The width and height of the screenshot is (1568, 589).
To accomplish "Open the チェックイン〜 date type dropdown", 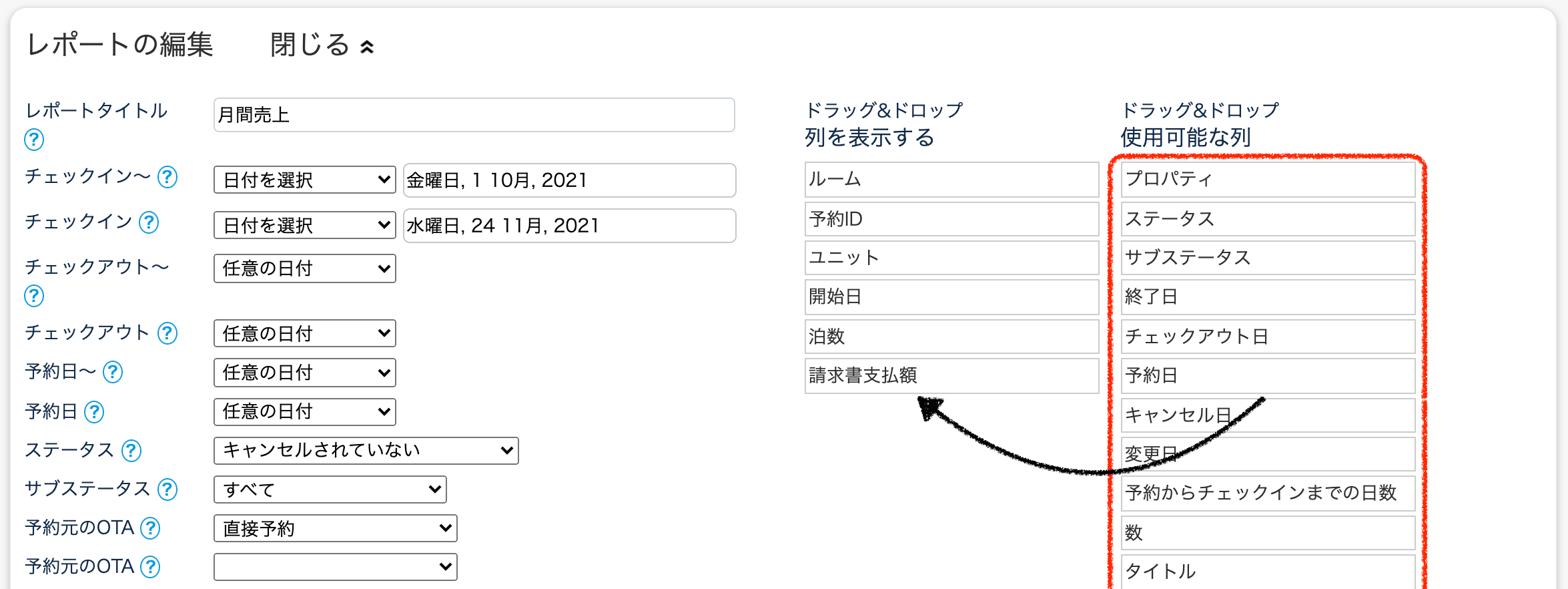I will coord(305,180).
